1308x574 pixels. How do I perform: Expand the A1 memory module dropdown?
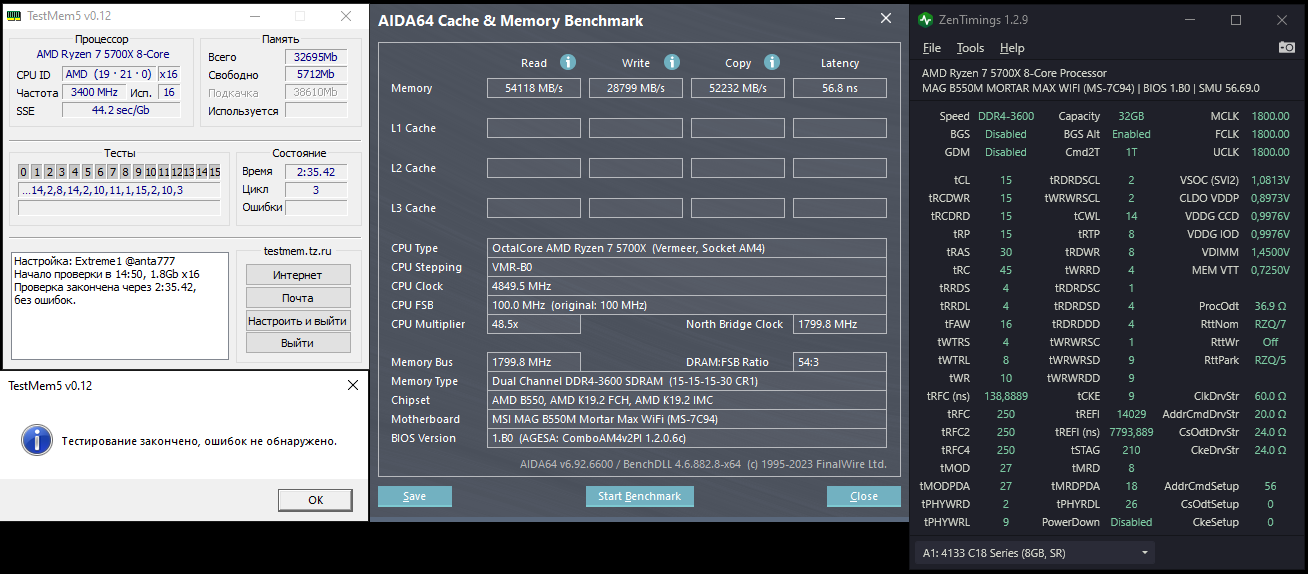point(1144,553)
